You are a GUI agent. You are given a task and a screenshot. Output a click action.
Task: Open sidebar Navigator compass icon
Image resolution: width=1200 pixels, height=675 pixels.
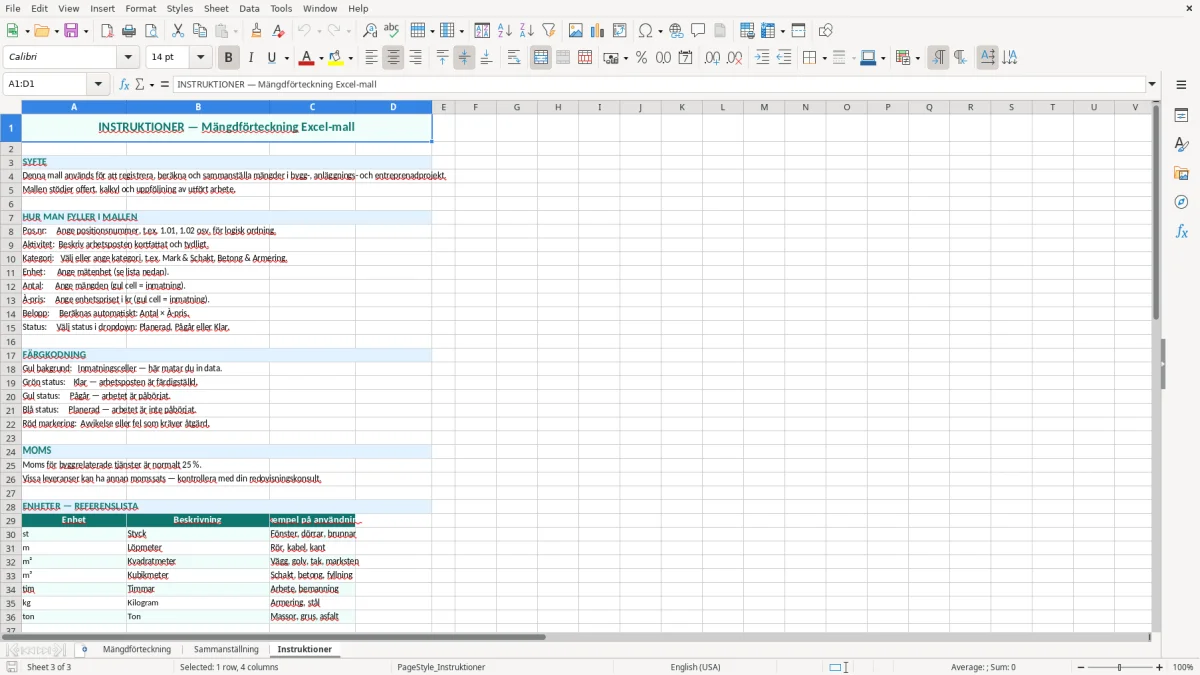click(x=1181, y=202)
